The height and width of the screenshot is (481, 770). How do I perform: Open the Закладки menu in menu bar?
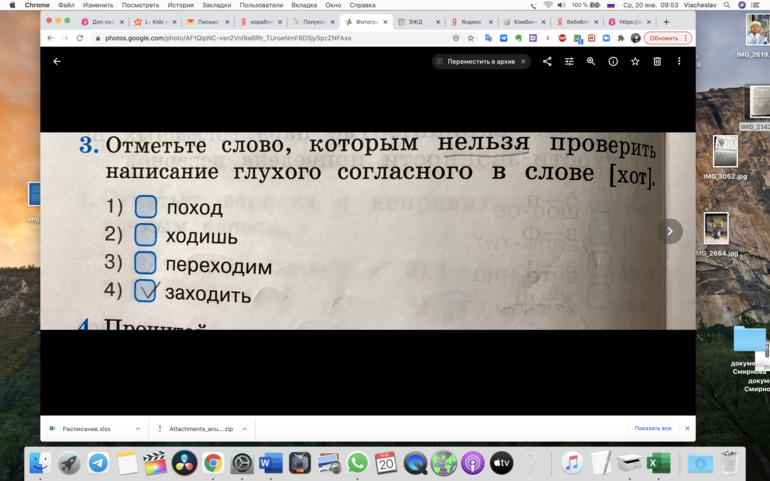[x=216, y=5]
